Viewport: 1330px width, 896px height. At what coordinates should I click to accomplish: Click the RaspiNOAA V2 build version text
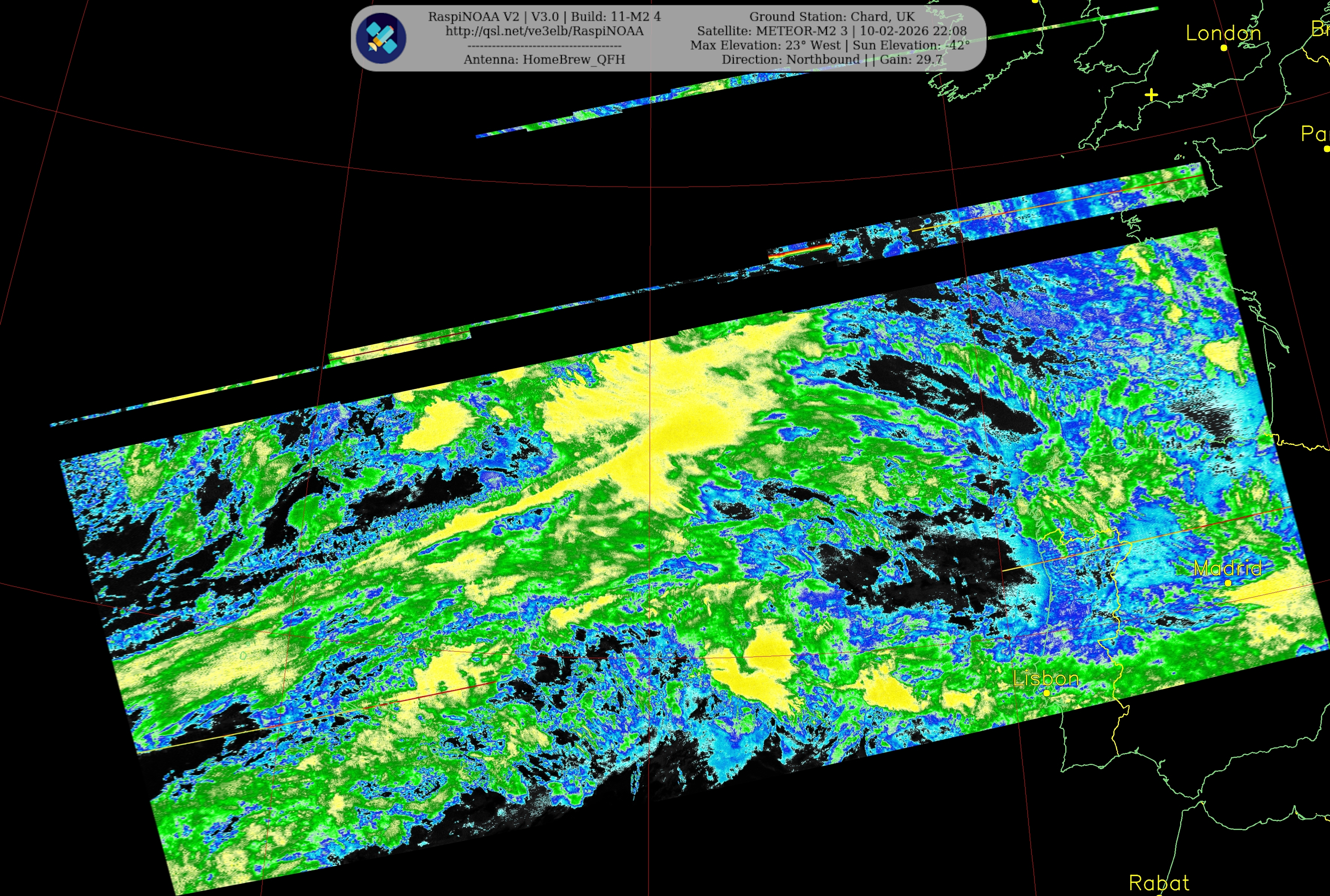pos(544,17)
